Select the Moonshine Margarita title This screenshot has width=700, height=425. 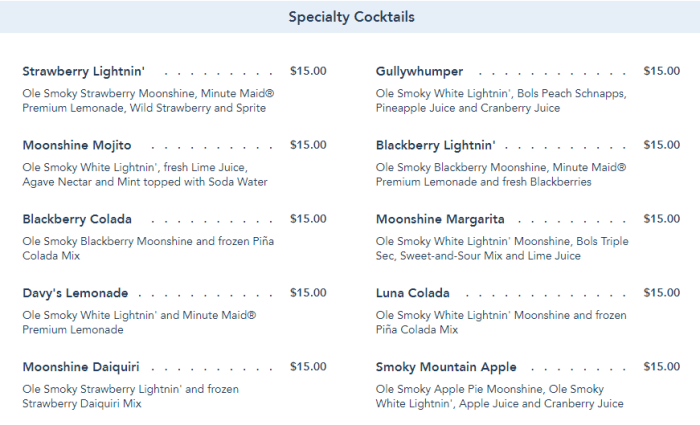440,220
